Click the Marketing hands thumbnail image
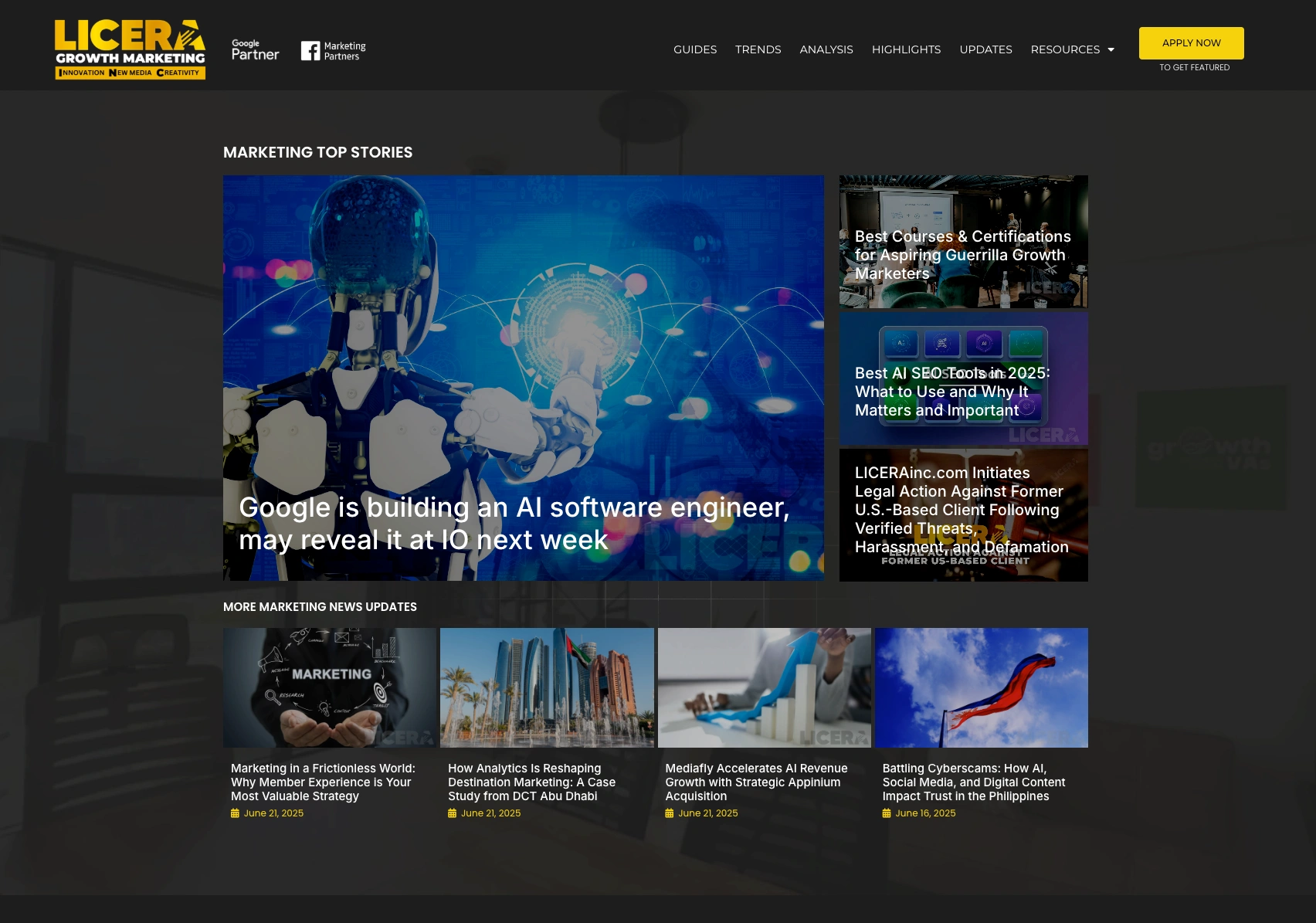Screen dimensions: 1316x923 click(x=330, y=687)
